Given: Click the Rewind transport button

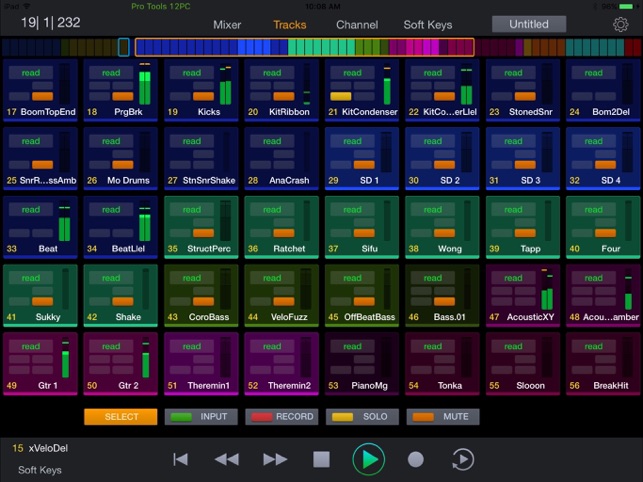Looking at the screenshot, I should 227,459.
